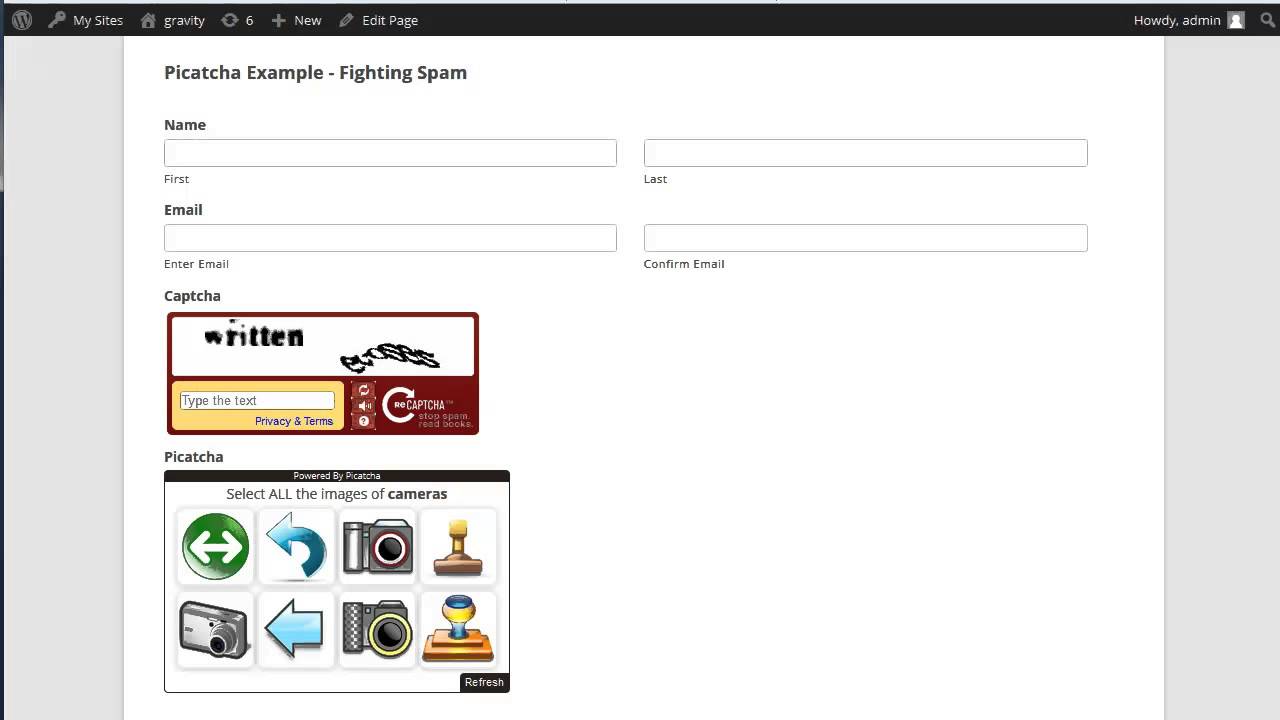This screenshot has height=720, width=1280.
Task: Click the Name field label
Action: click(185, 125)
